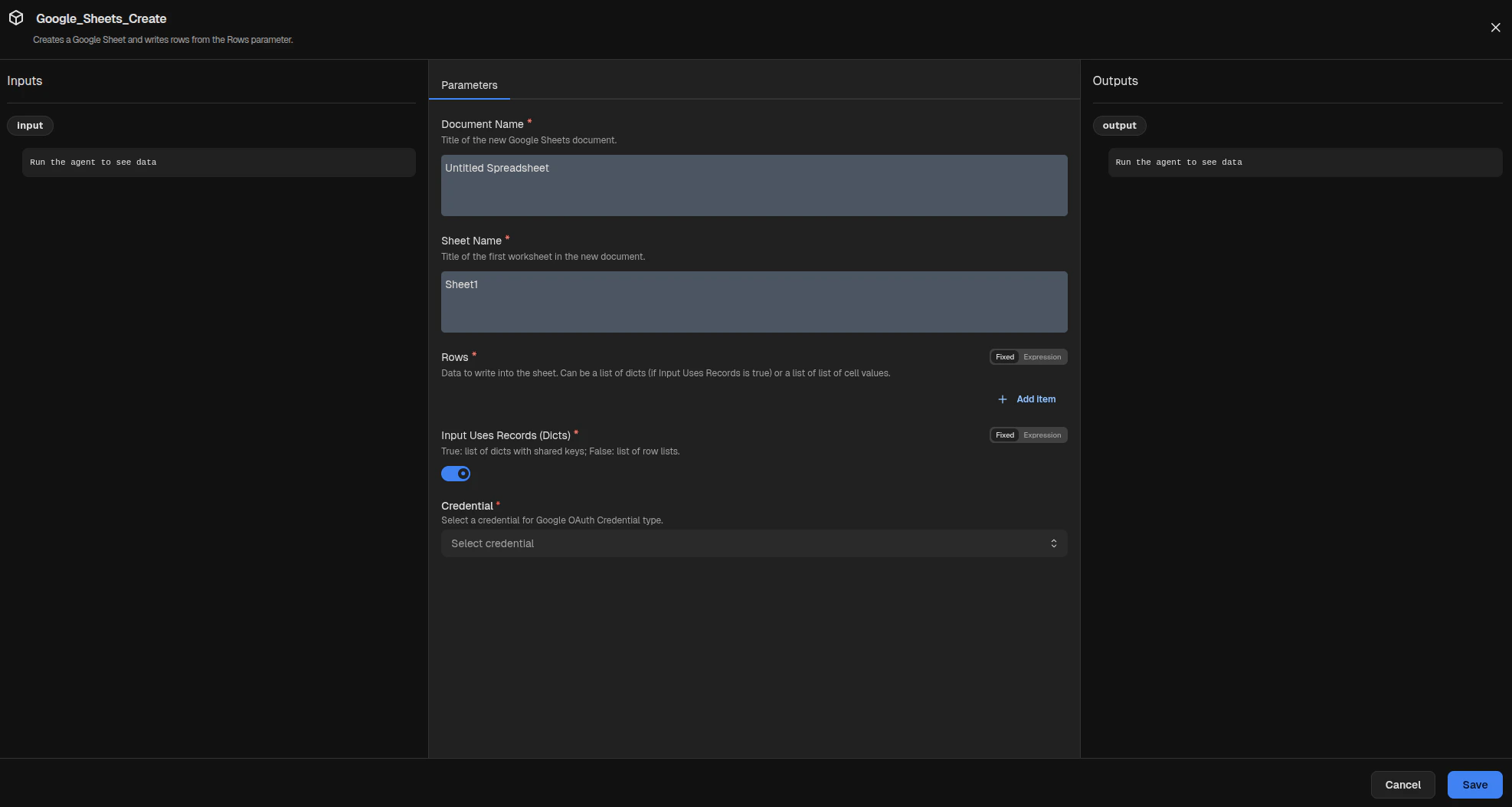1512x807 pixels.
Task: Disable the Input Uses Records toggle
Action: point(456,474)
